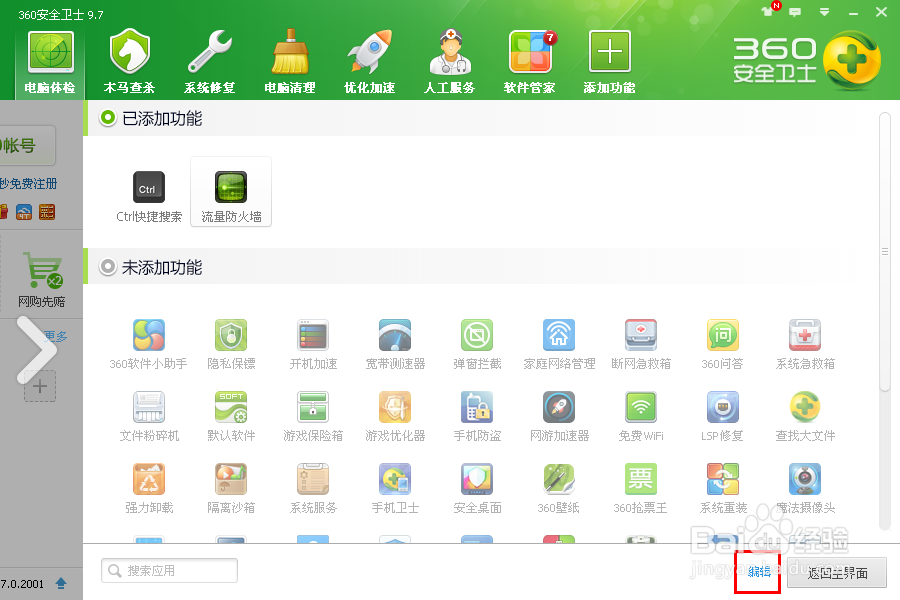Open the 强力卸载 uninstaller icon

pyautogui.click(x=149, y=479)
